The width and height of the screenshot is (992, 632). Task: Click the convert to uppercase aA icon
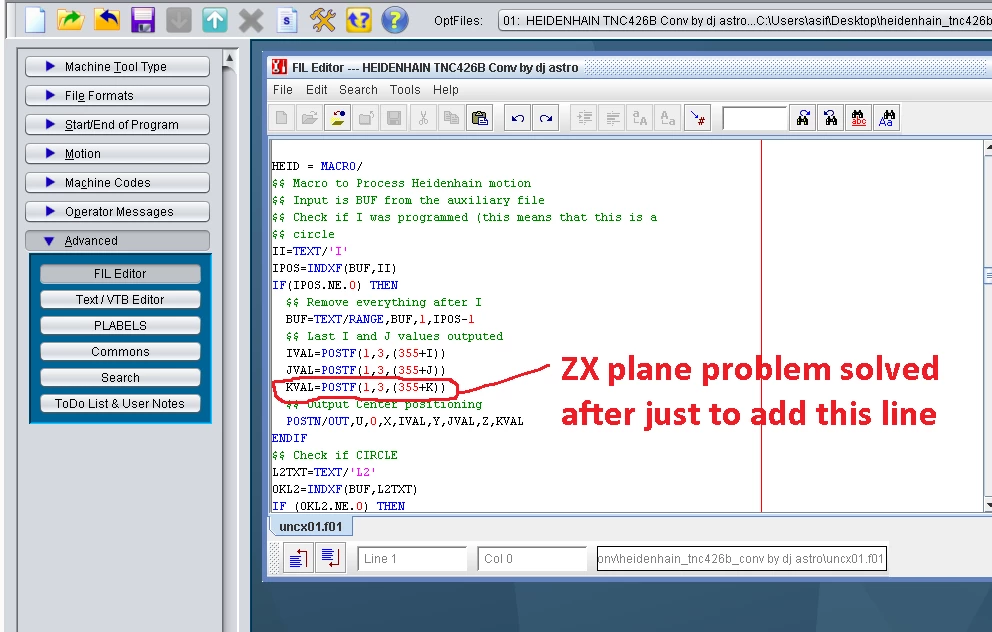coord(640,118)
